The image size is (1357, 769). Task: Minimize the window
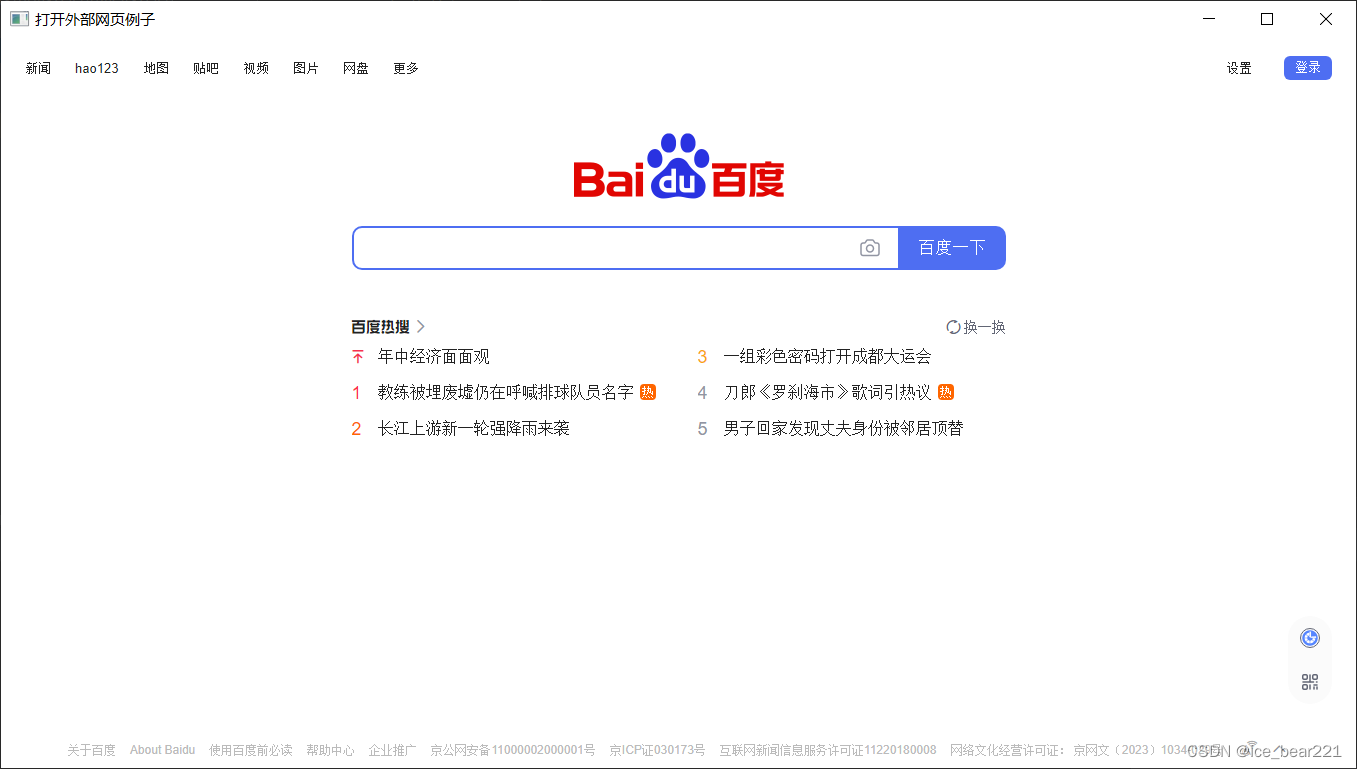pyautogui.click(x=1209, y=19)
